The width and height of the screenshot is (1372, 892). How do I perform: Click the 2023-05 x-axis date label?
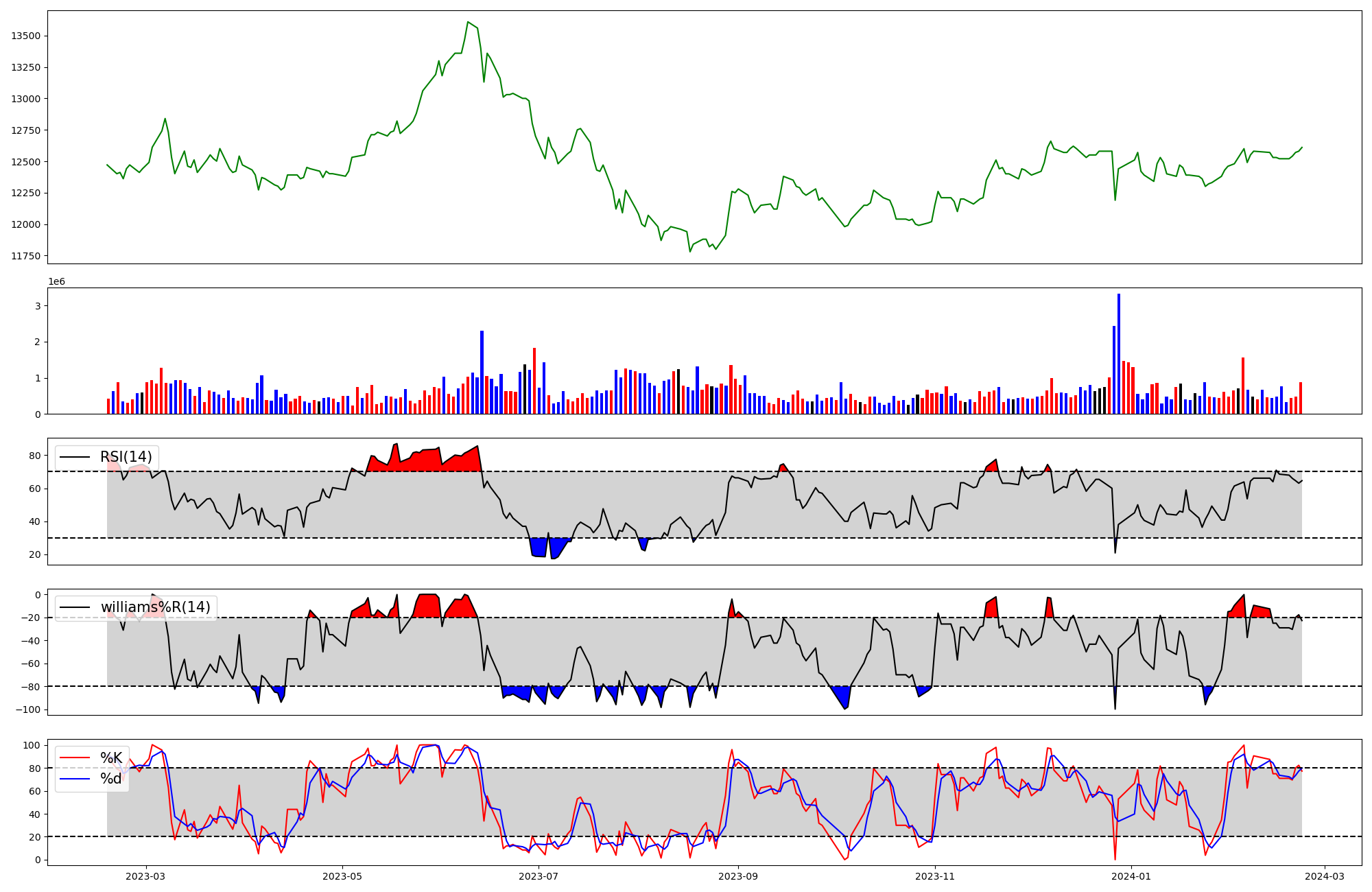point(342,876)
